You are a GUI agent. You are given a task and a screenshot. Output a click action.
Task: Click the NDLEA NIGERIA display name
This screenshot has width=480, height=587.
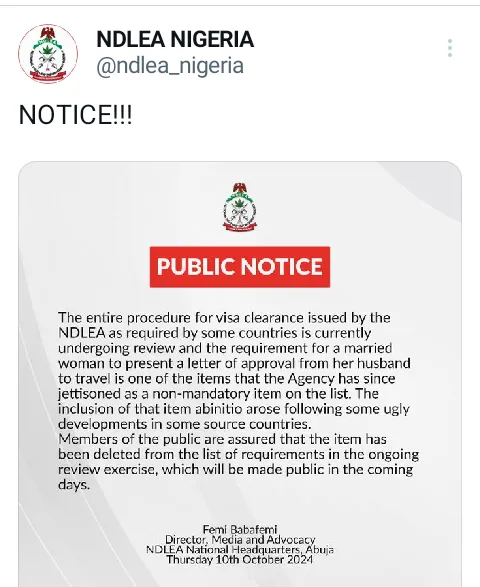[175, 39]
